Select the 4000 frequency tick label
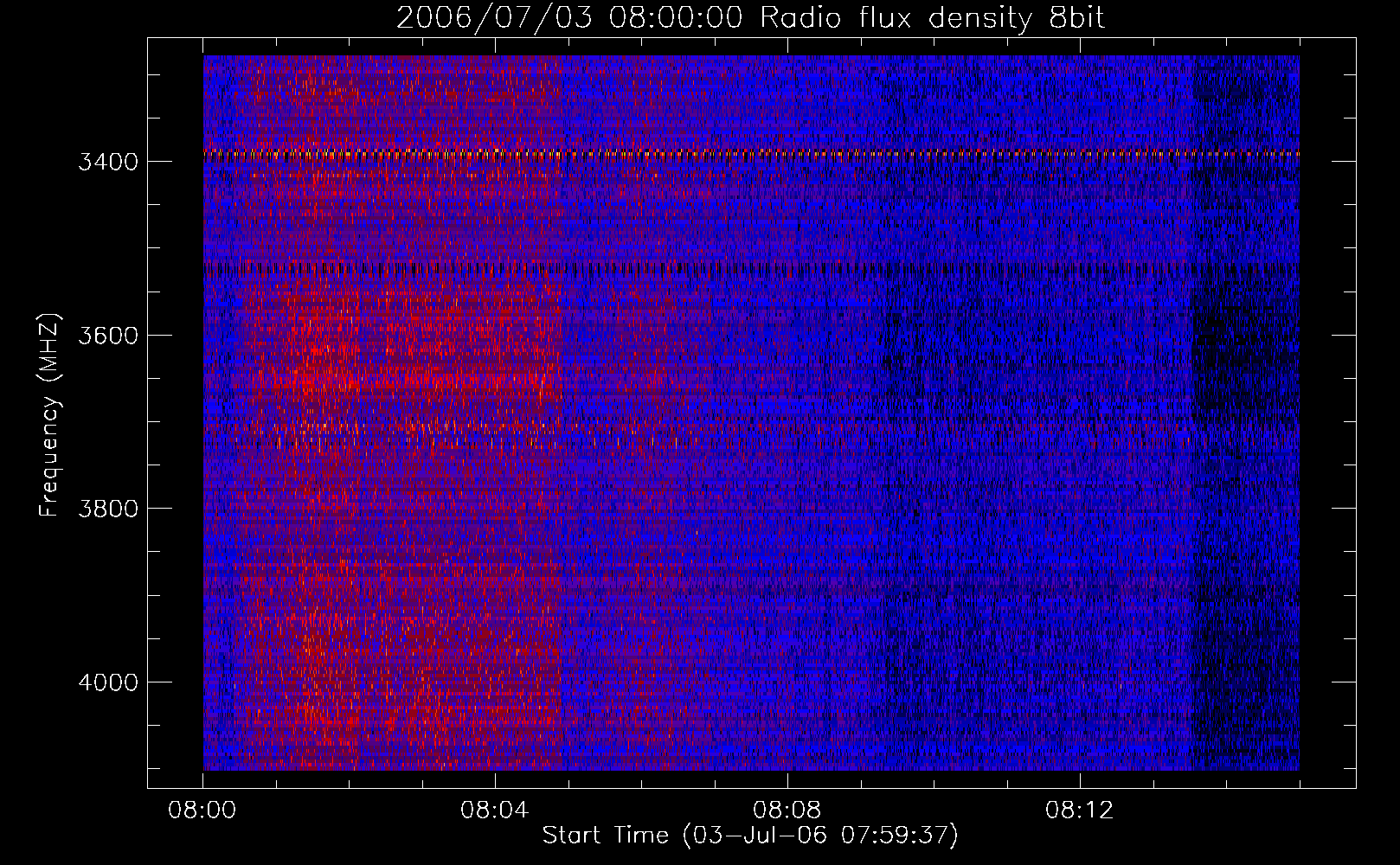 108,682
